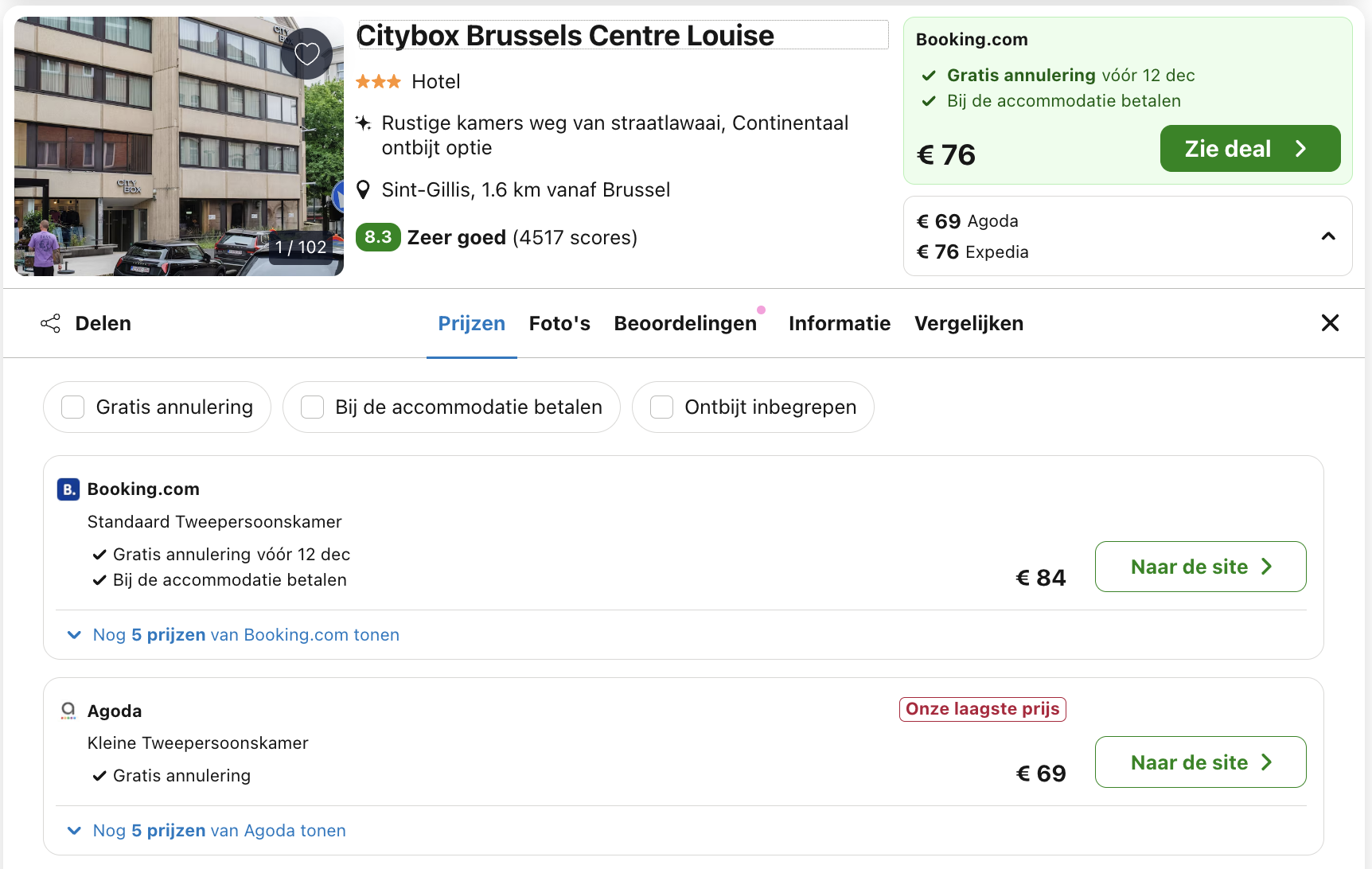Click the close X above Vergelijken

[x=1330, y=323]
